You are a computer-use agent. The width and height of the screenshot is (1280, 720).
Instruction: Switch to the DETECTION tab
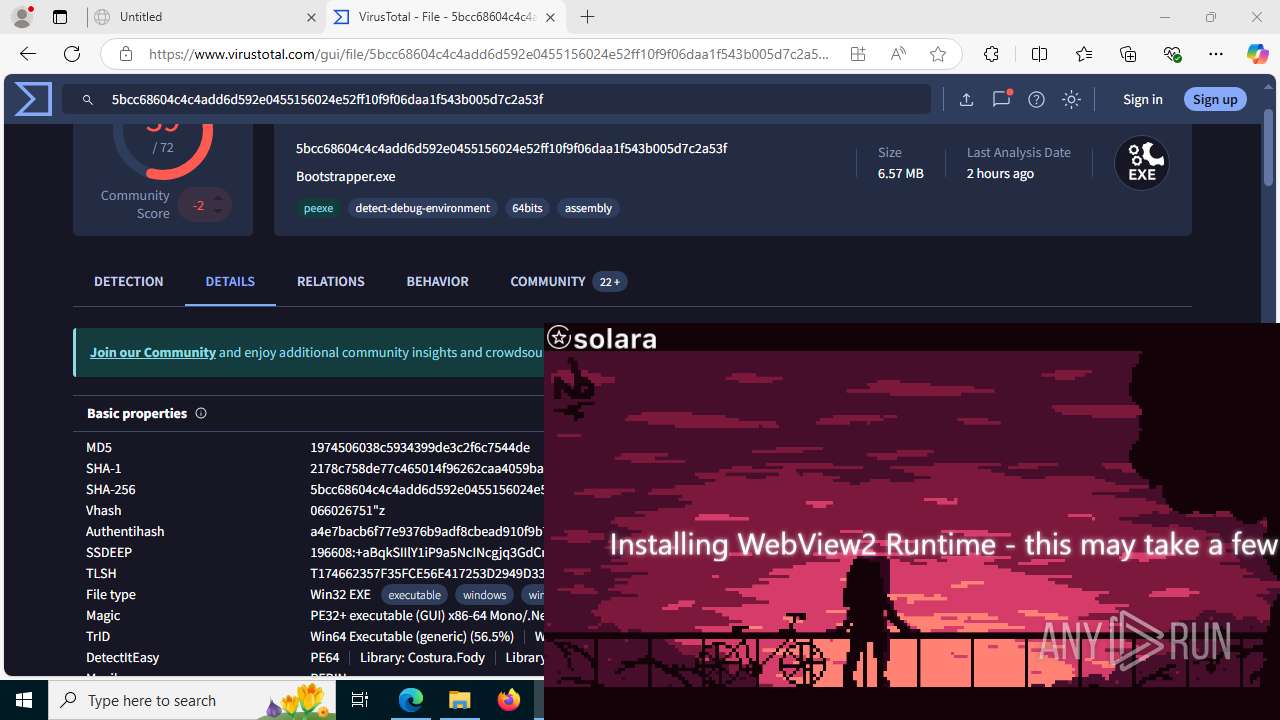[x=129, y=282]
